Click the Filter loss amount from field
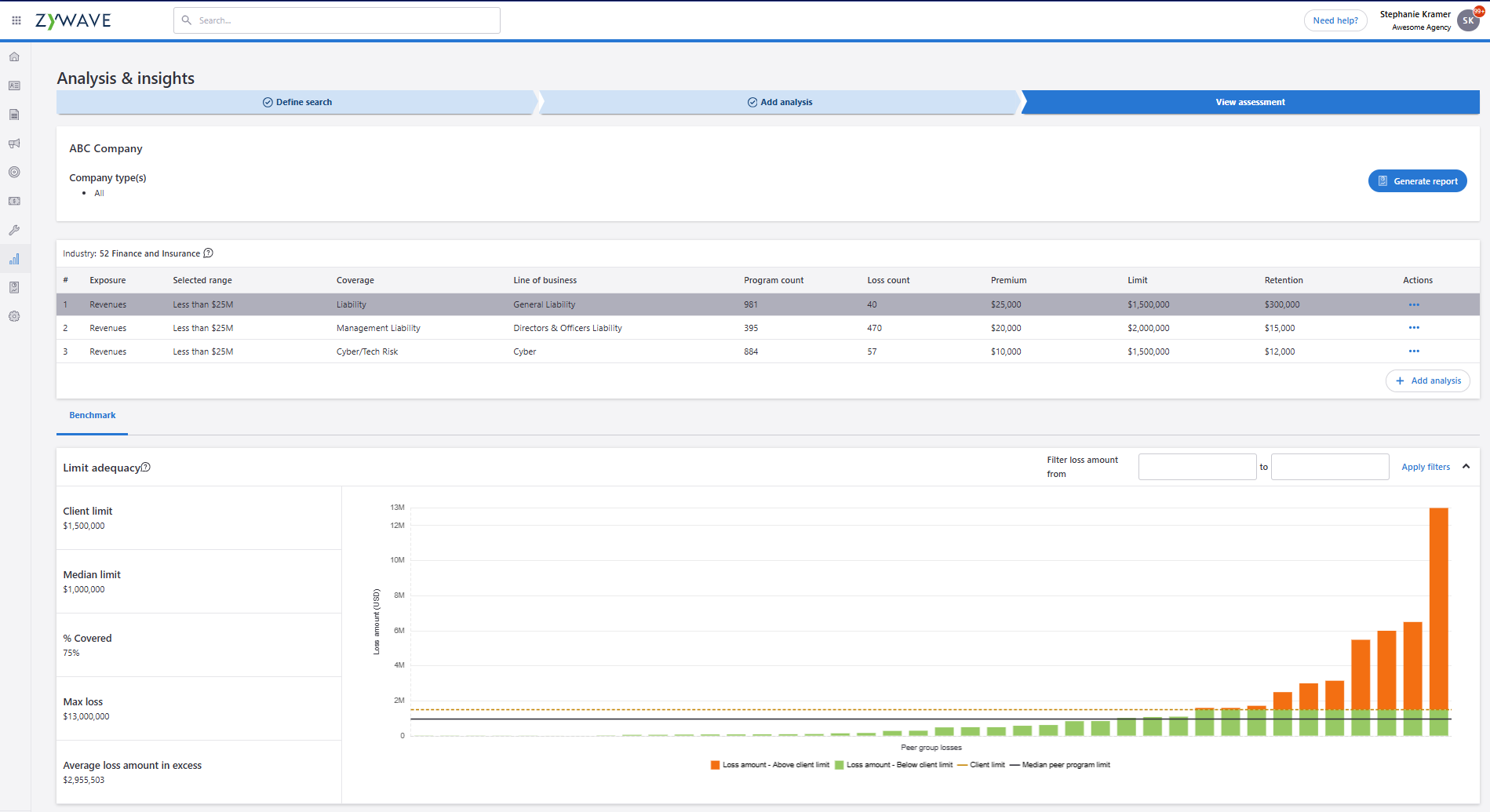Viewport: 1490px width, 812px height. (1197, 467)
